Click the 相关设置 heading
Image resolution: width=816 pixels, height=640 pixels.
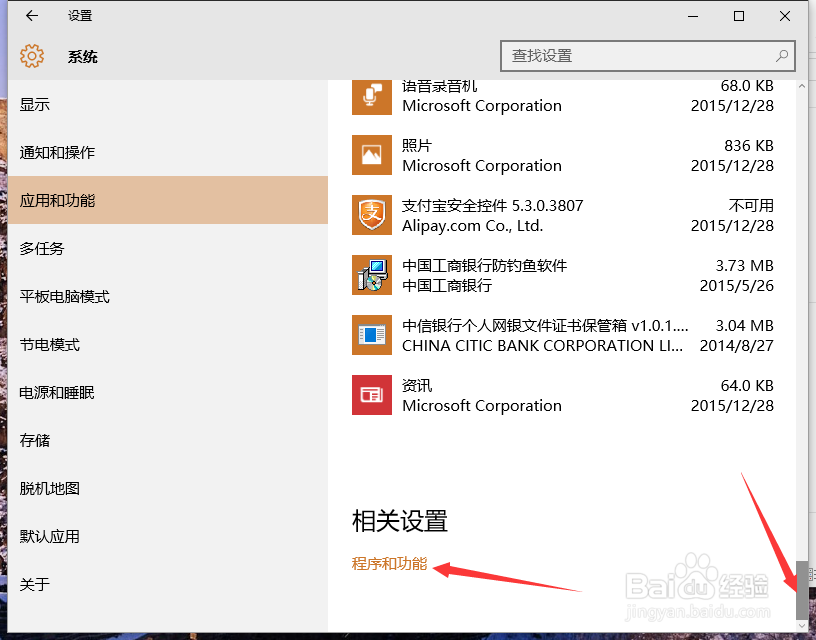[x=400, y=521]
